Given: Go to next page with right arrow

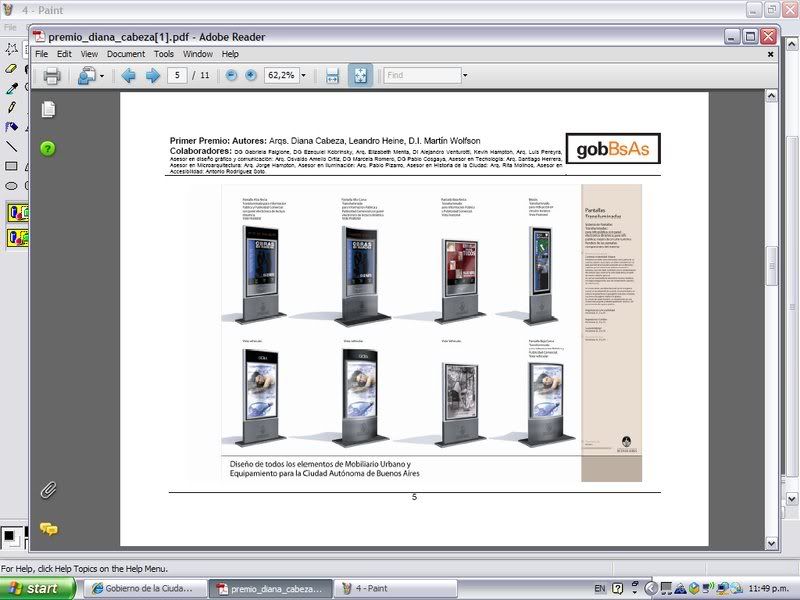Looking at the screenshot, I should [152, 76].
